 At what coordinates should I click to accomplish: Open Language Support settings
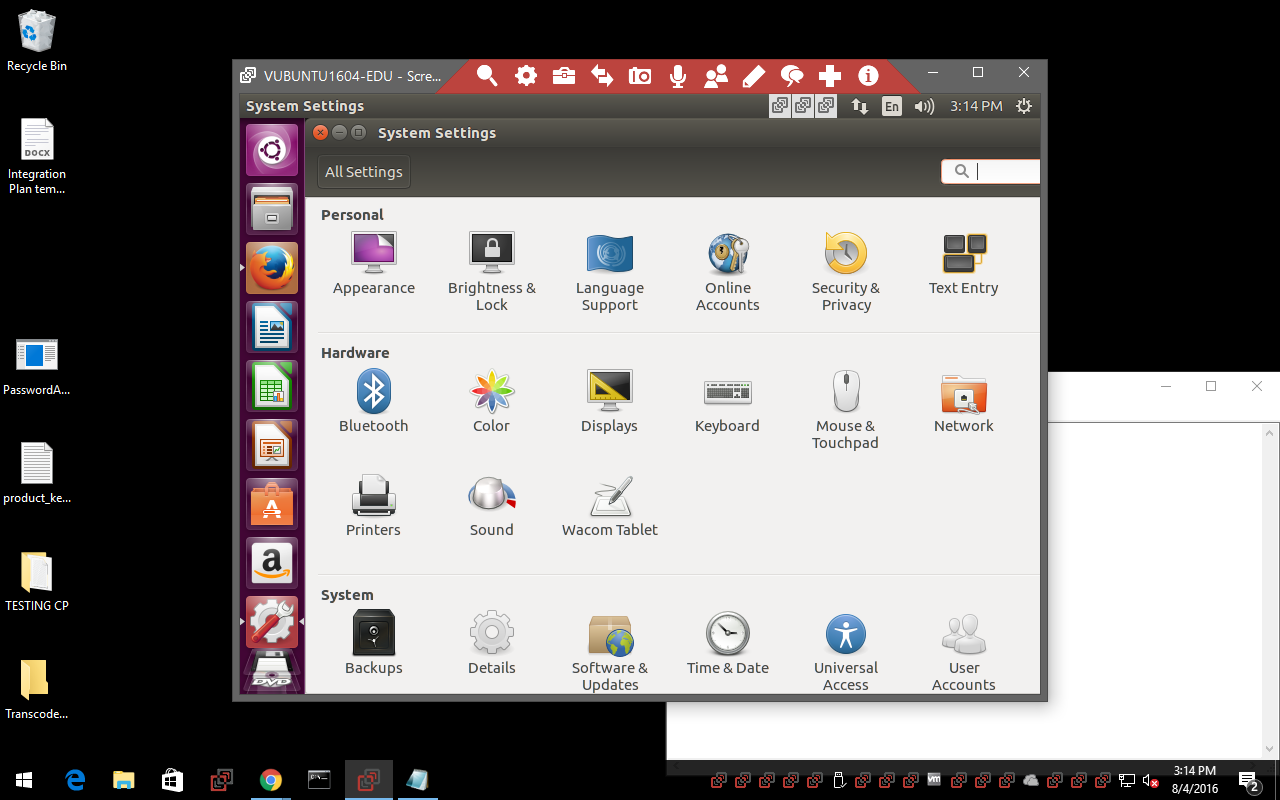610,272
